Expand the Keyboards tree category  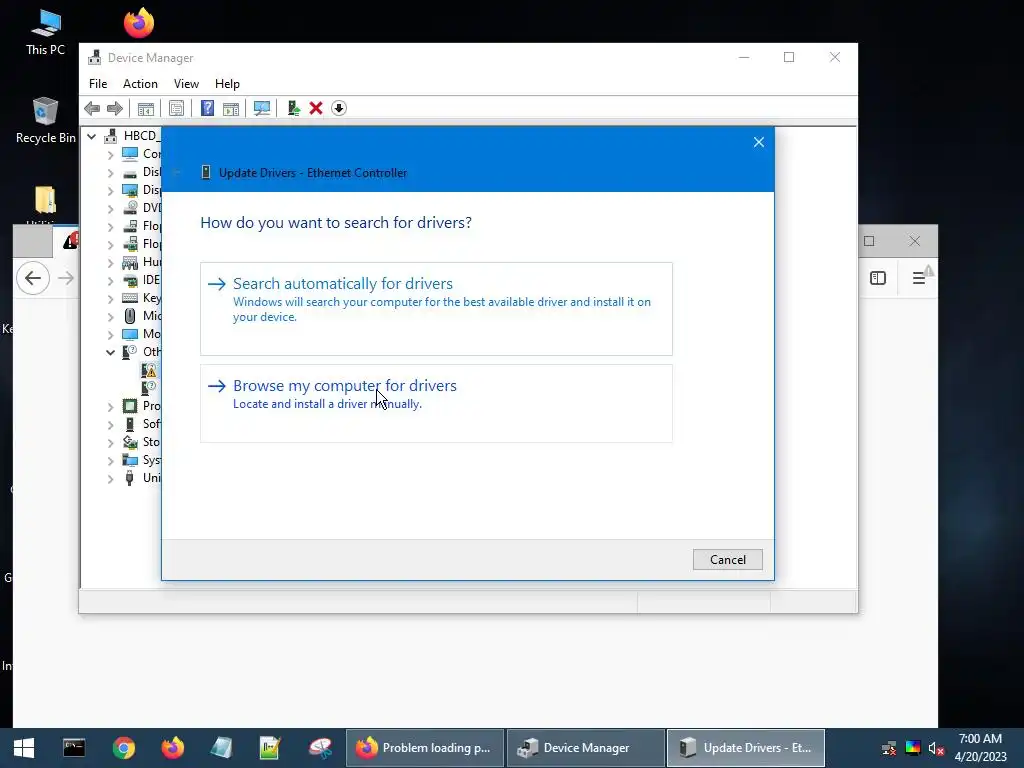(110, 299)
